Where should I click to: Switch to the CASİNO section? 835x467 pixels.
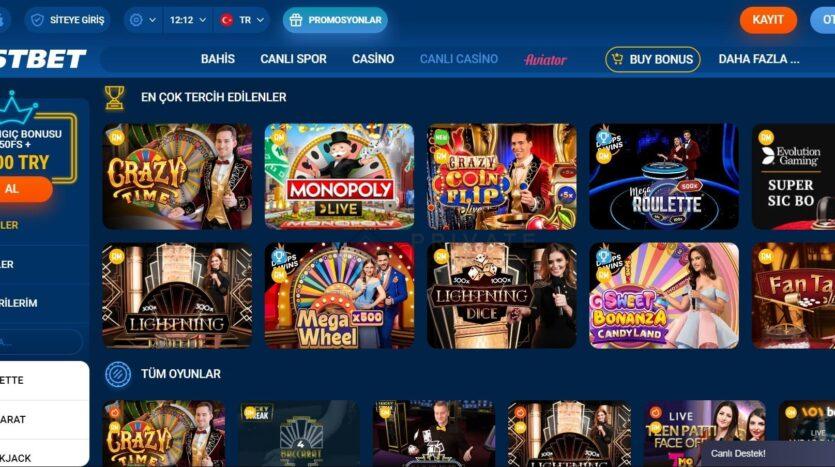pos(373,59)
